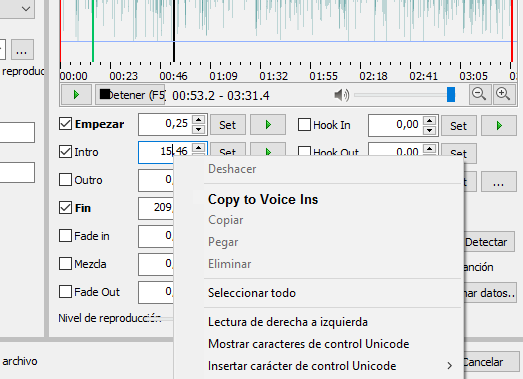This screenshot has height=379, width=523.
Task: Click Set button for Hook In
Action: [459, 126]
